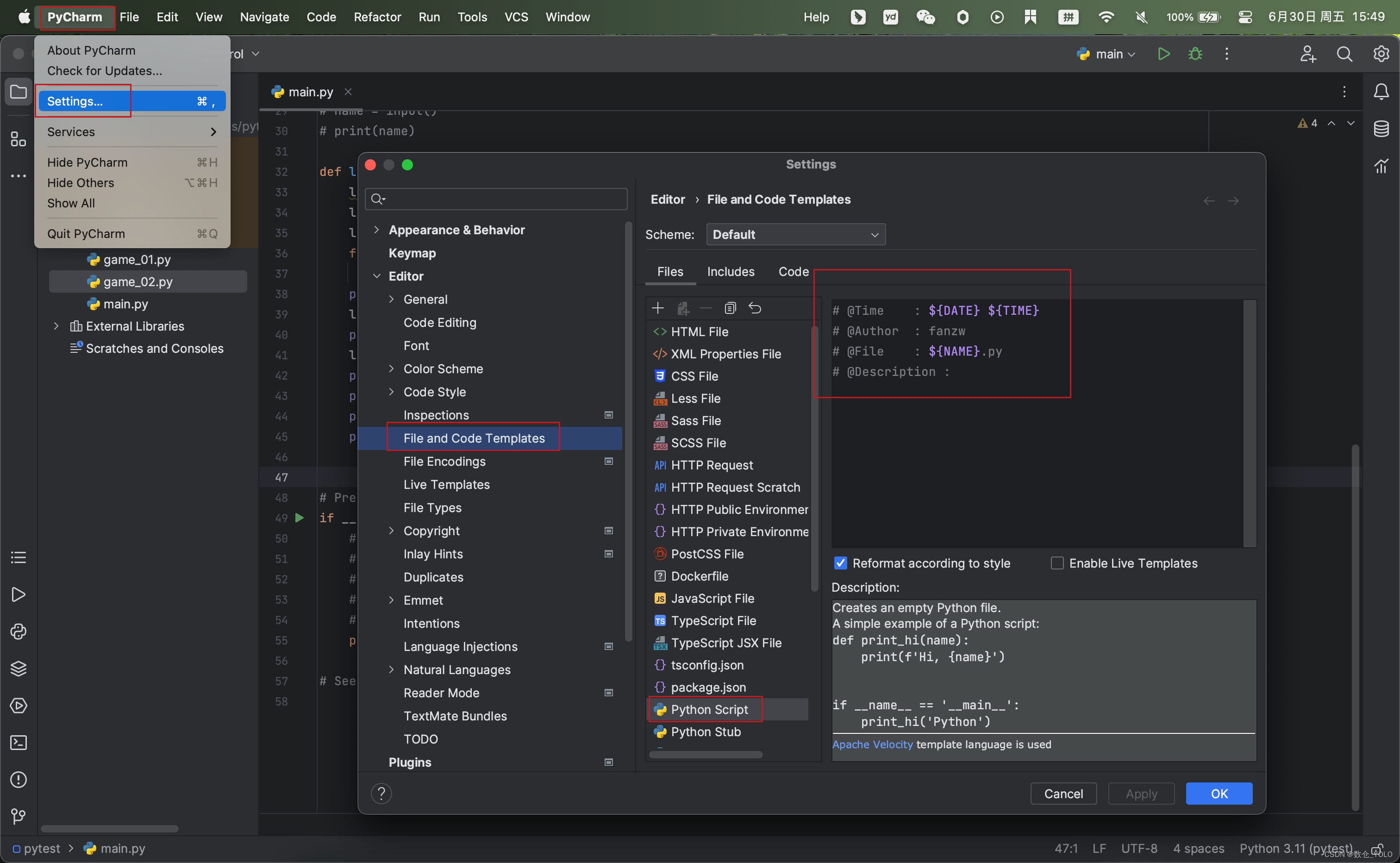Enable Live Templates checkbox
The width and height of the screenshot is (1400, 863).
(1057, 563)
